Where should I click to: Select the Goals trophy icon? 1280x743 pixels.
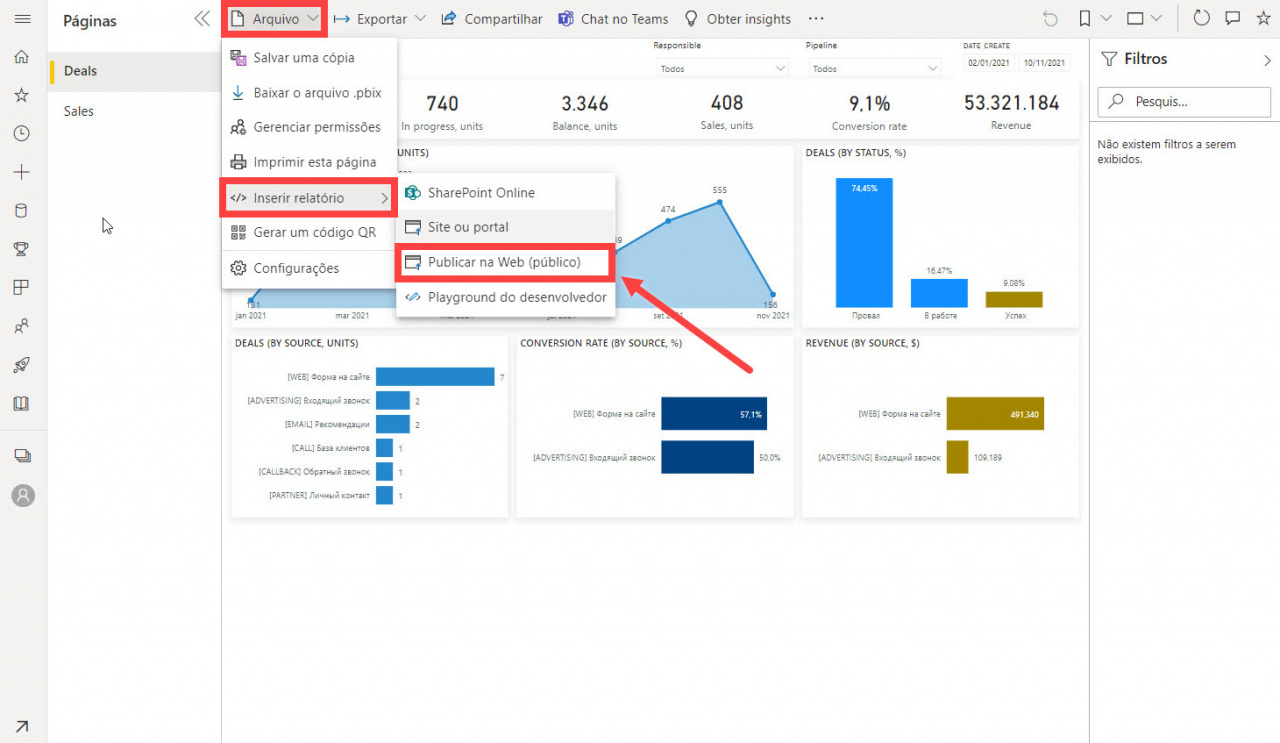tap(23, 248)
